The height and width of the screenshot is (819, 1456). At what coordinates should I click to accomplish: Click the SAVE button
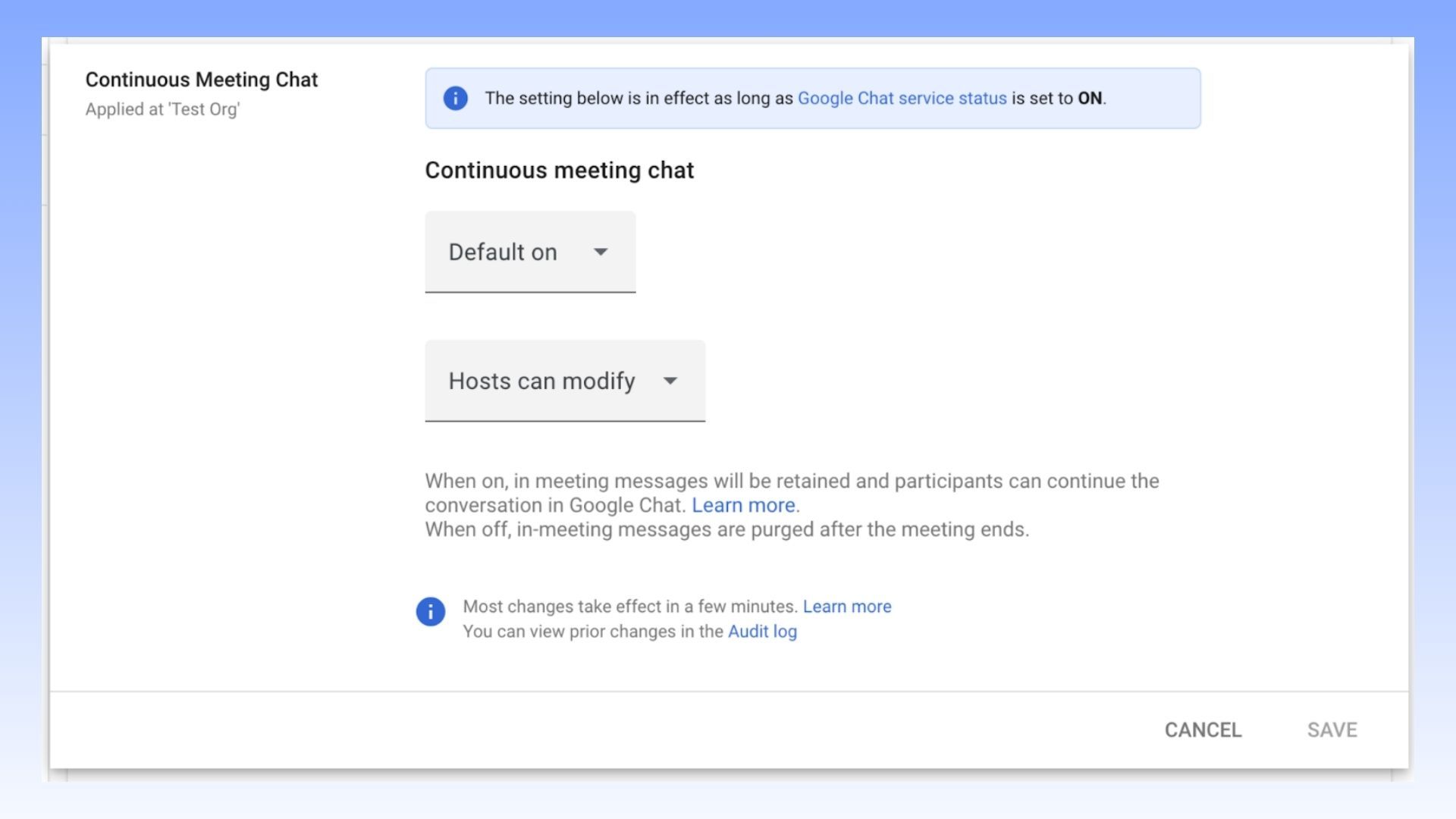pyautogui.click(x=1332, y=730)
